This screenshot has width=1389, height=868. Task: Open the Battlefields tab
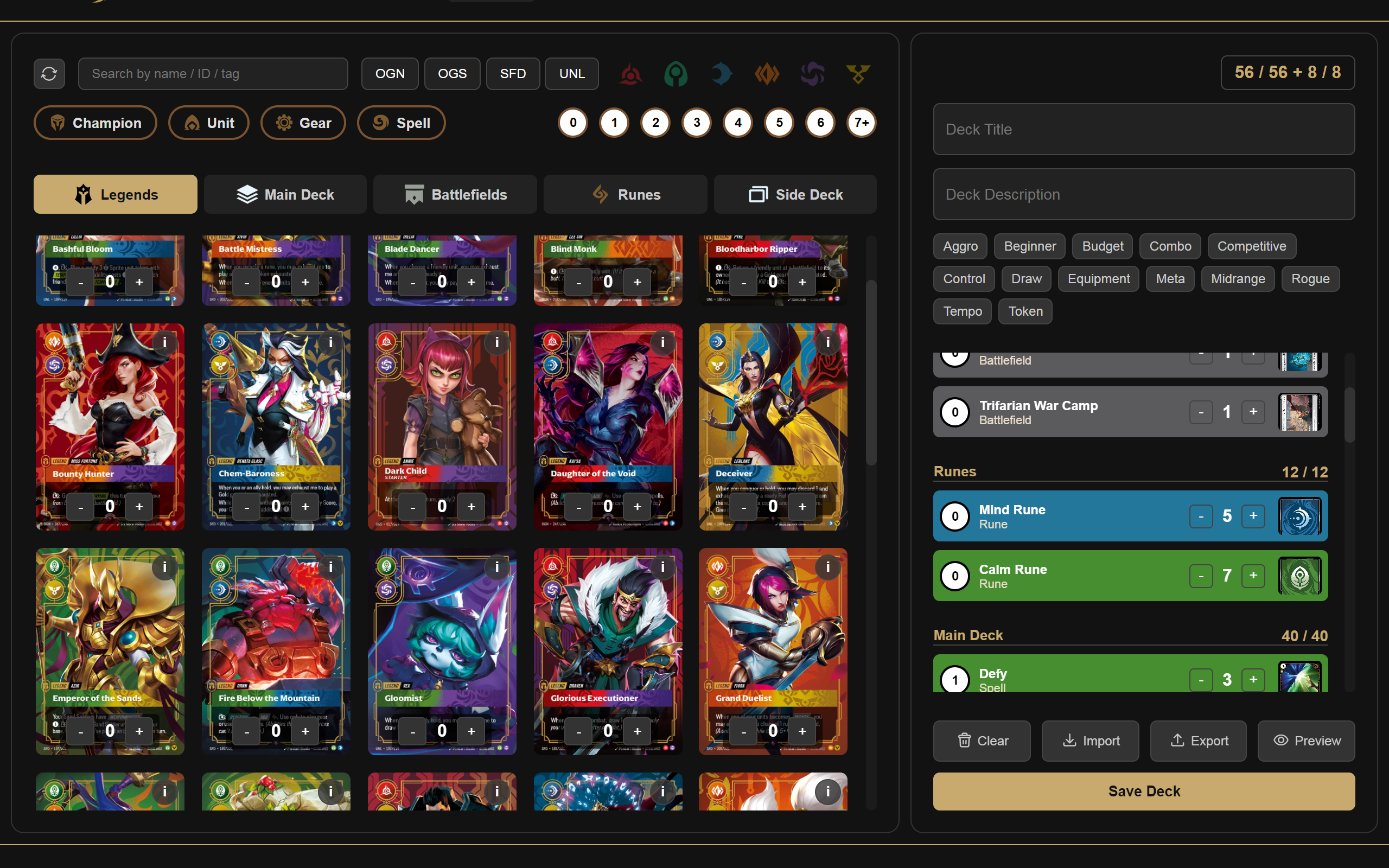455,195
